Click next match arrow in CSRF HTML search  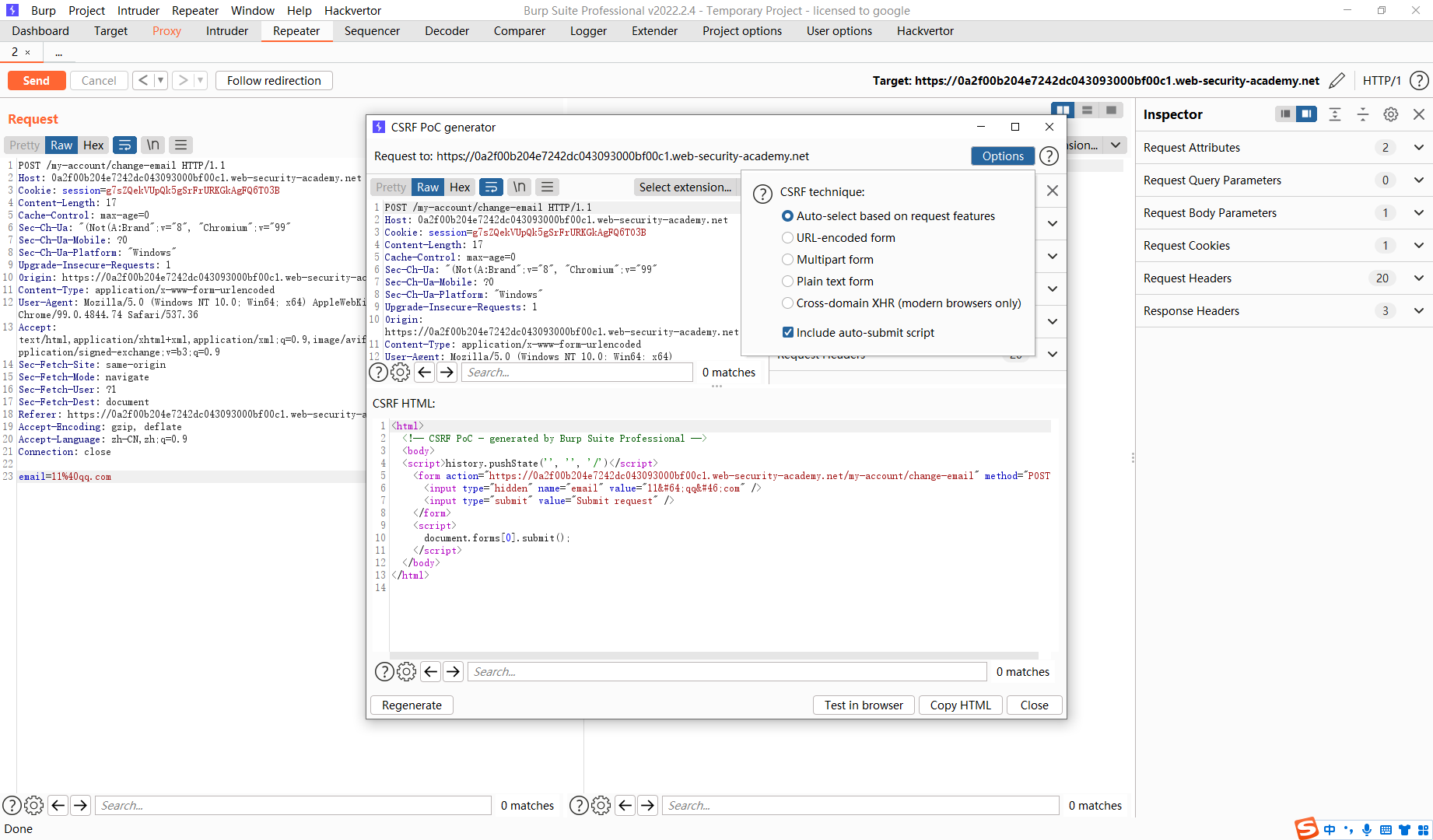tap(454, 671)
